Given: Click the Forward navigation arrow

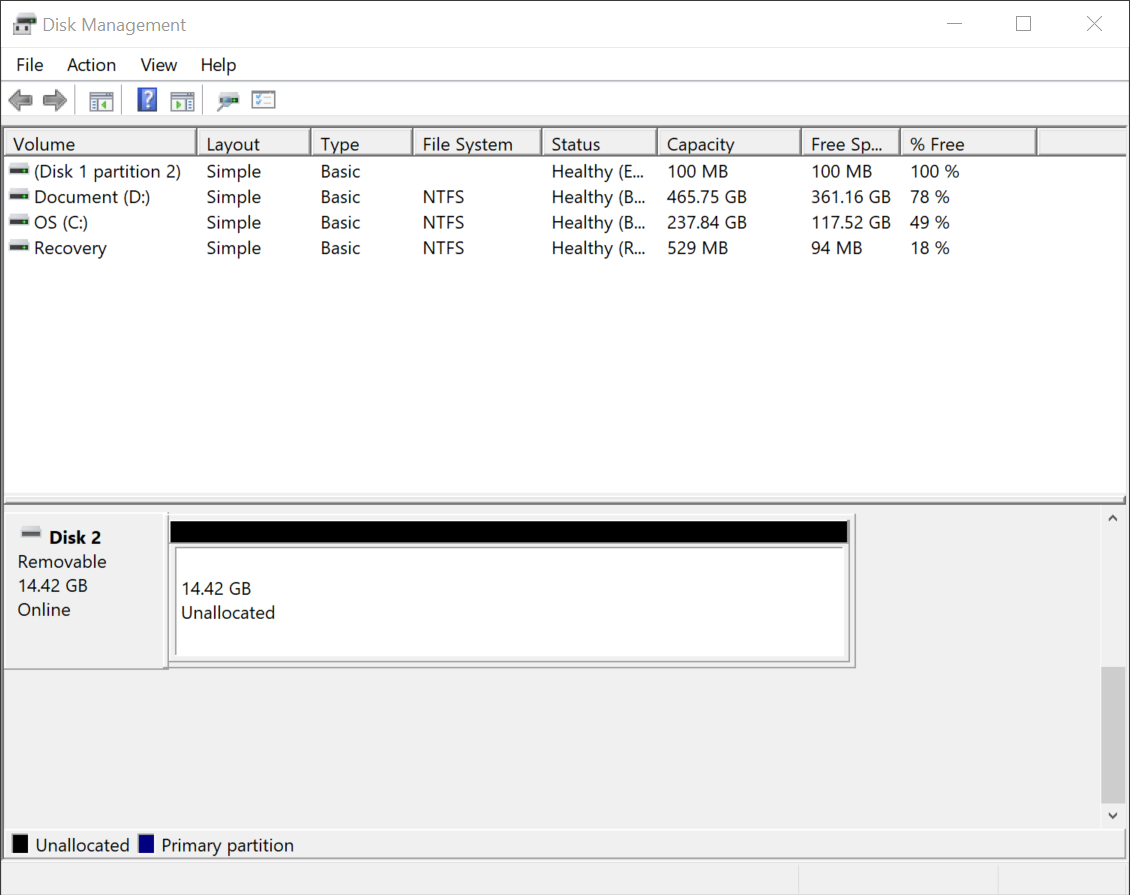Looking at the screenshot, I should coord(54,99).
